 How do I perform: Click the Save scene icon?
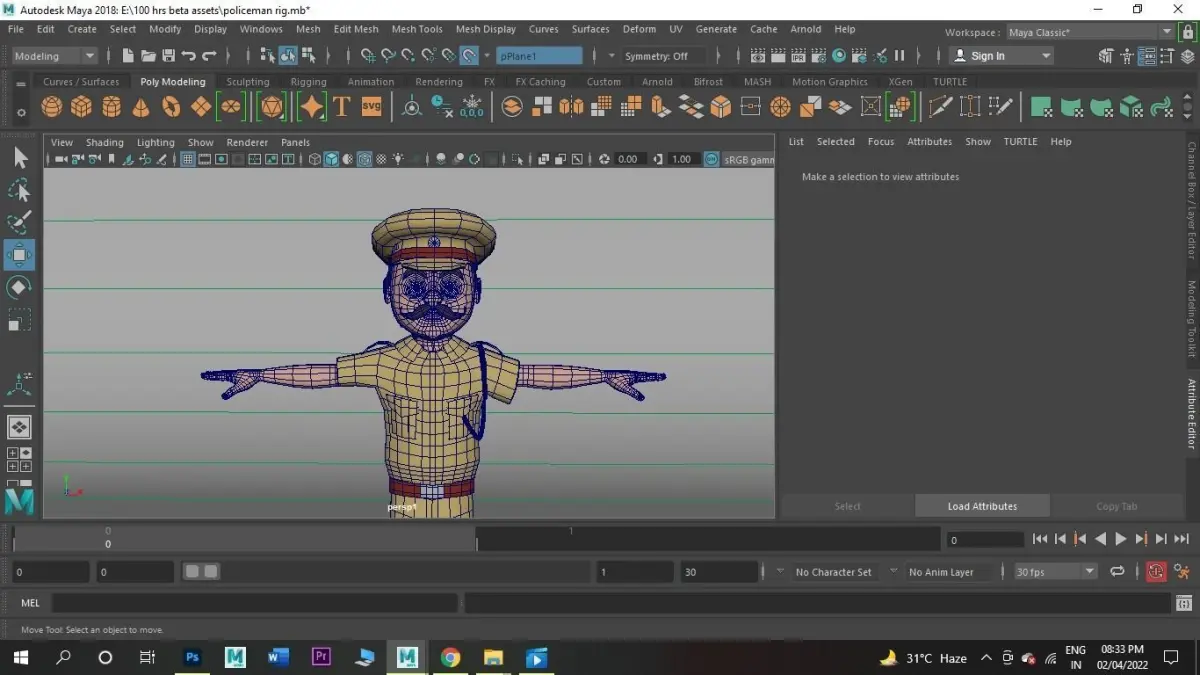(168, 56)
